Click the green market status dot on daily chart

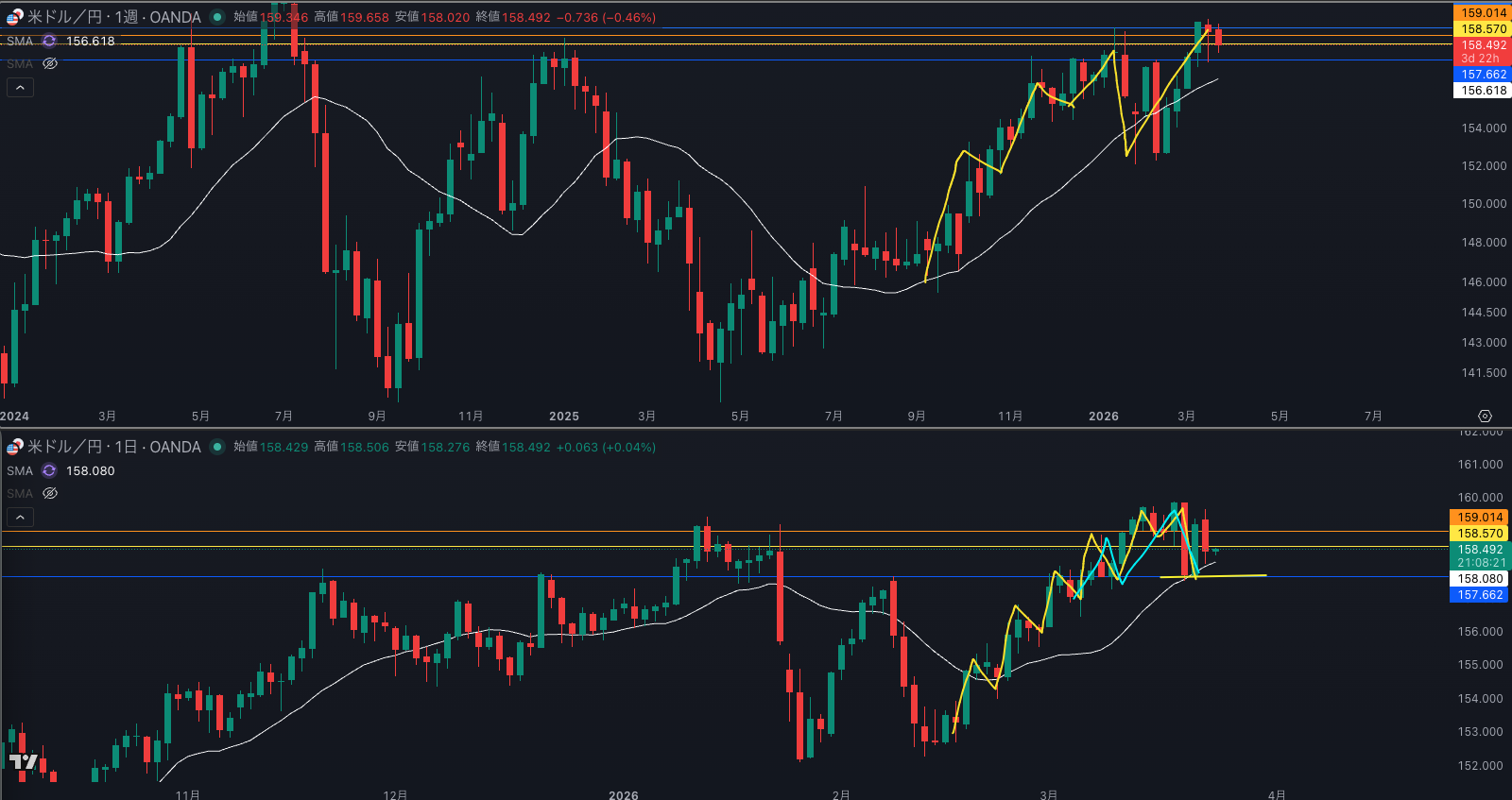[217, 447]
